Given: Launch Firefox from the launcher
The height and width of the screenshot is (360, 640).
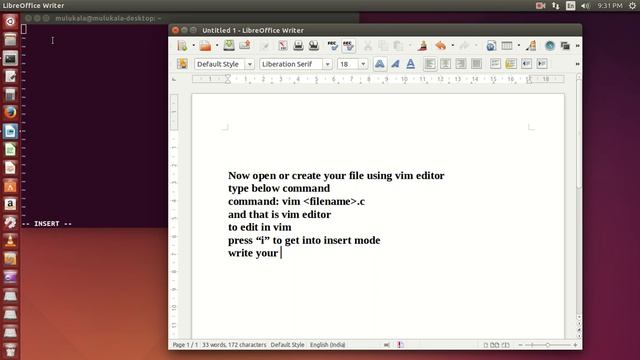Looking at the screenshot, I should [x=10, y=112].
